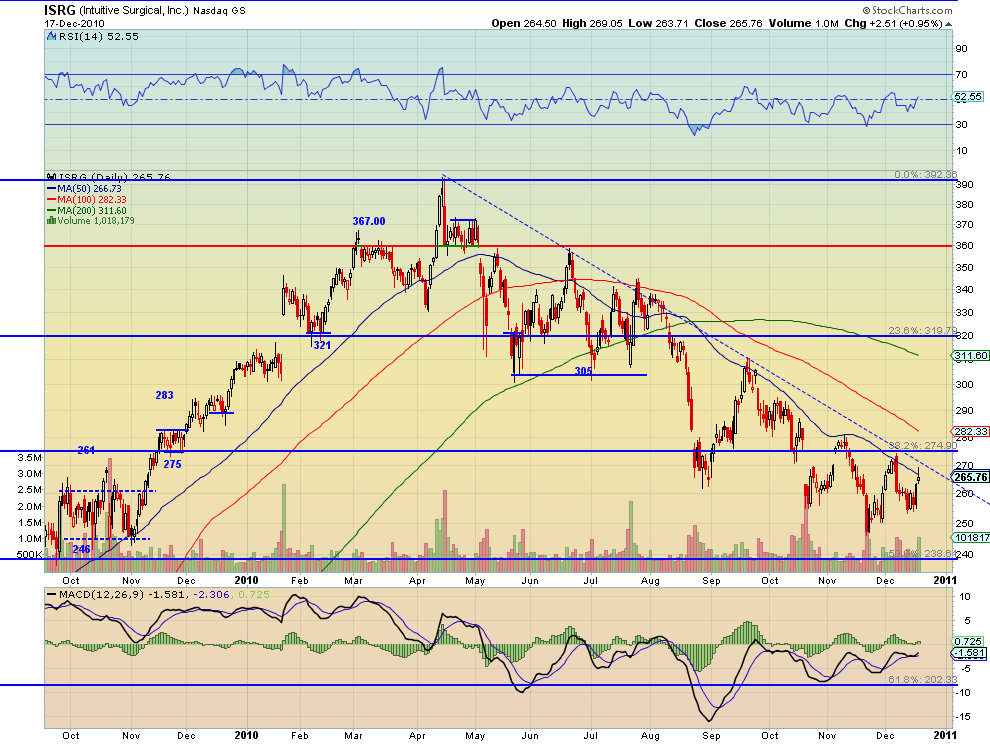This screenshot has height=744, width=990.
Task: Click the MACD(12,26,9) indicator label
Action: pyautogui.click(x=101, y=594)
